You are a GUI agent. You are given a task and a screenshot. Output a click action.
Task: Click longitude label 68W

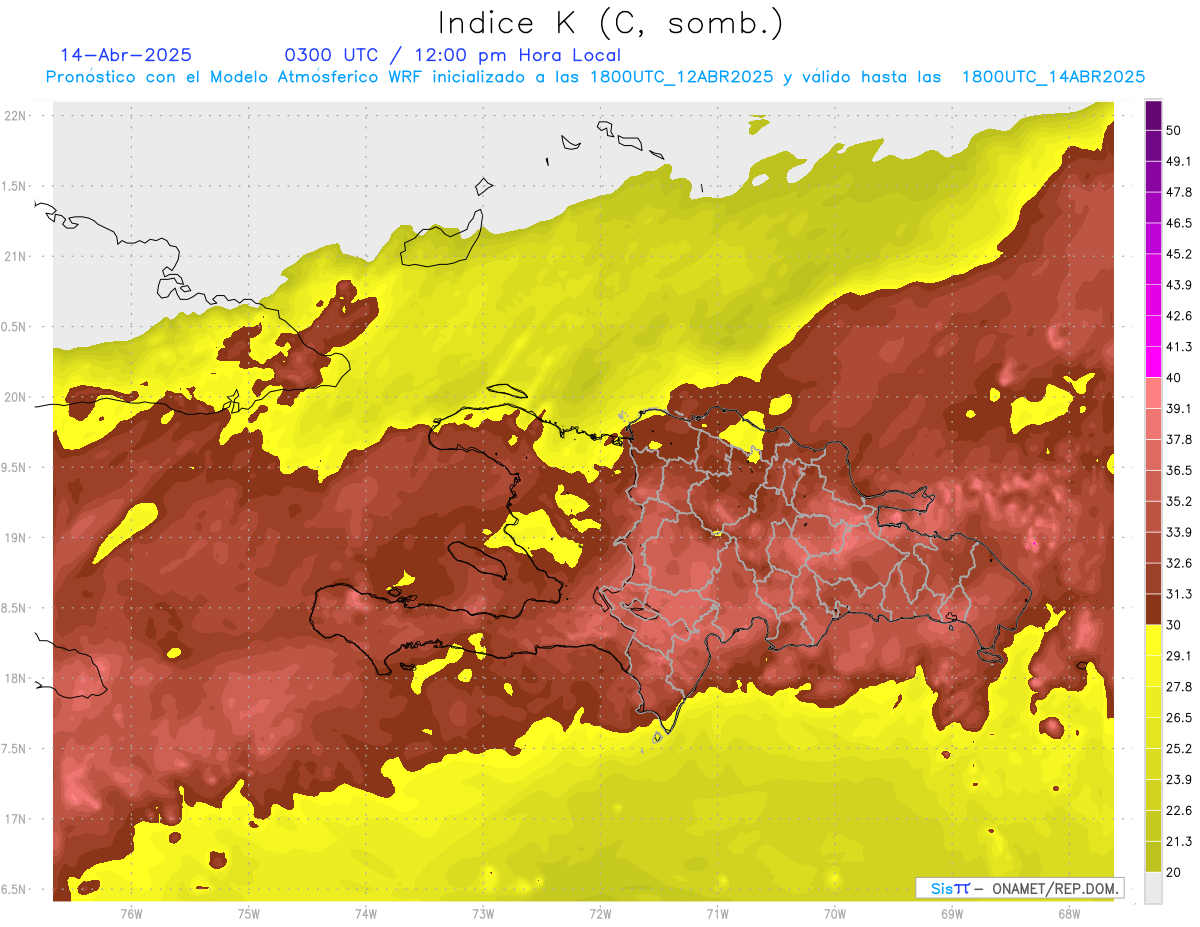pyautogui.click(x=1069, y=914)
